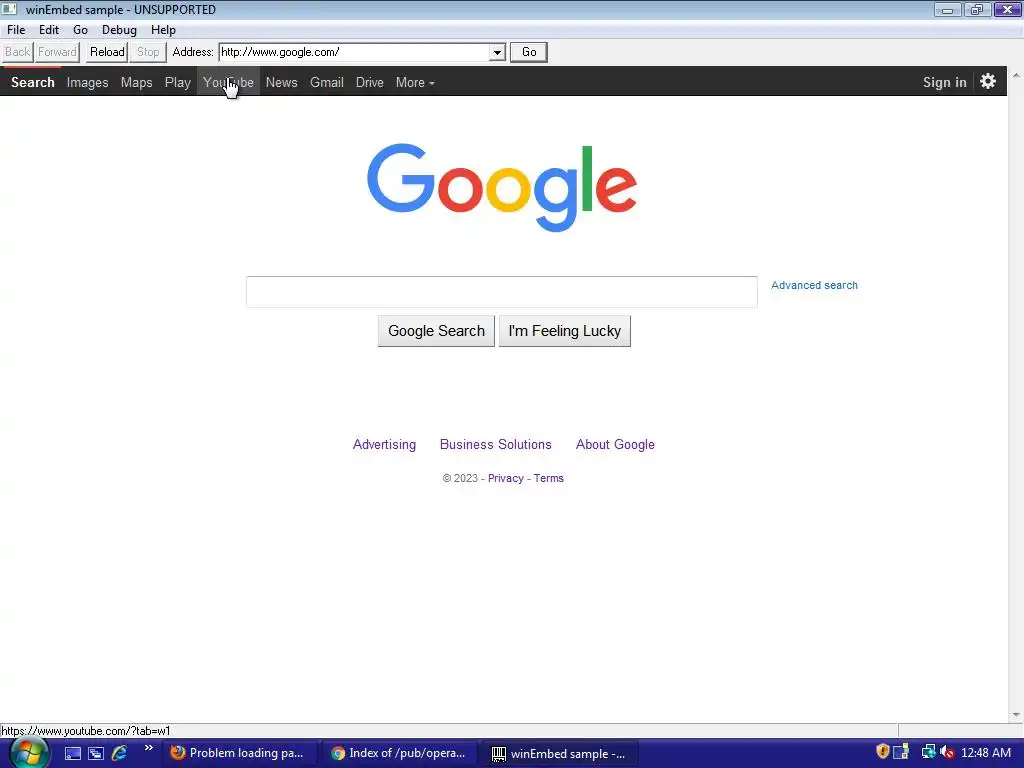Viewport: 1024px width, 768px height.
Task: Click the scrollbar down arrow
Action: click(1016, 715)
